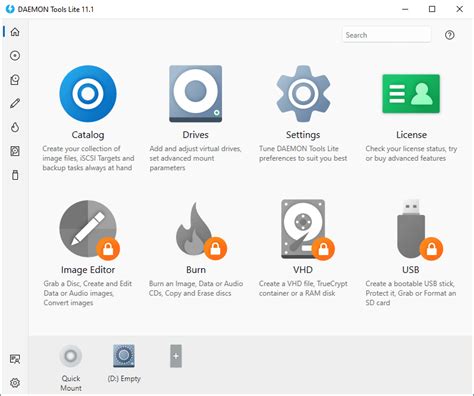Viewport: 474px width, 396px height.
Task: Click the VHD title label
Action: pyautogui.click(x=303, y=270)
